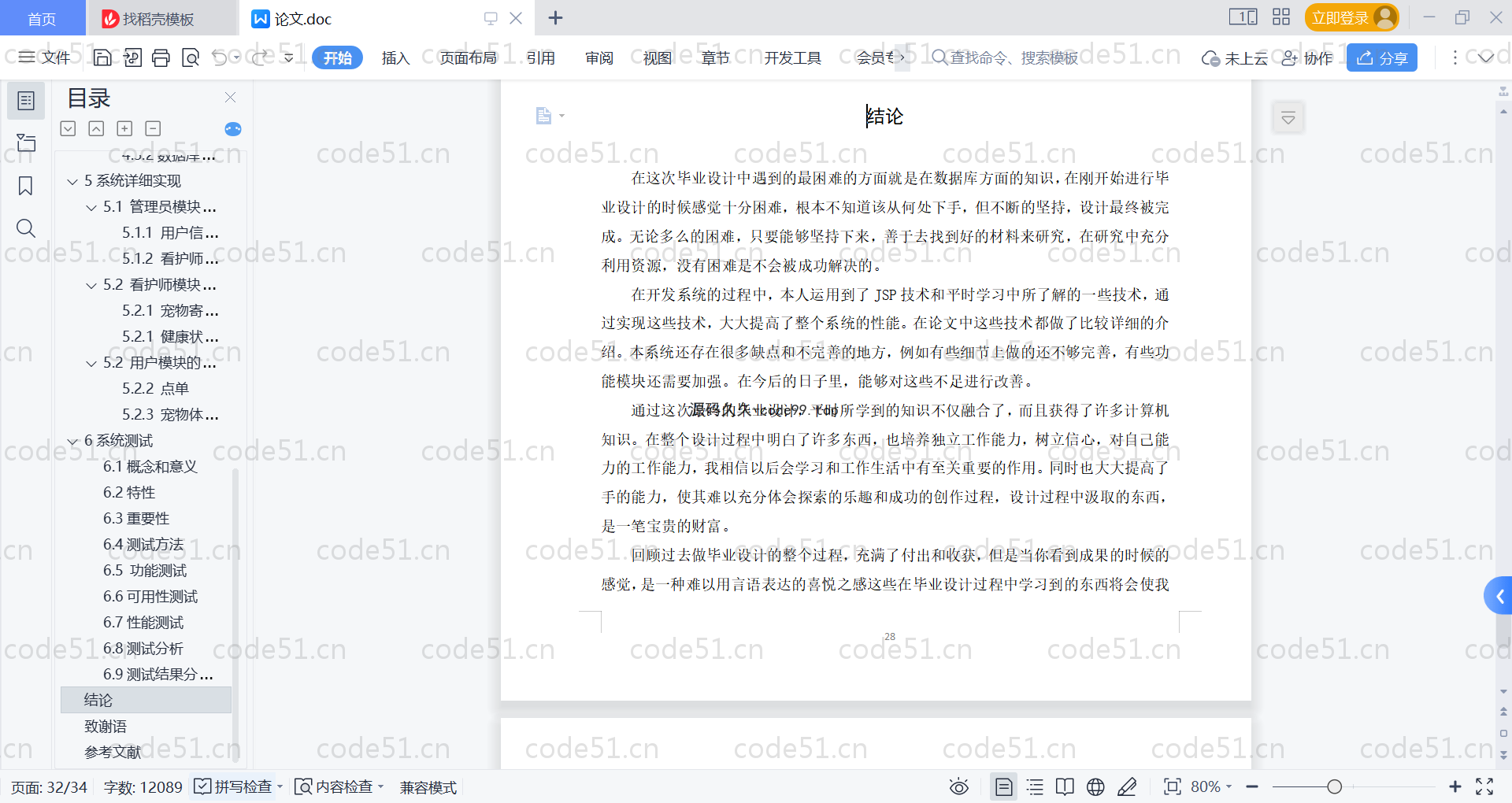This screenshot has width=1512, height=803.
Task: Toggle spell check (拼写检查)
Action: 233,786
